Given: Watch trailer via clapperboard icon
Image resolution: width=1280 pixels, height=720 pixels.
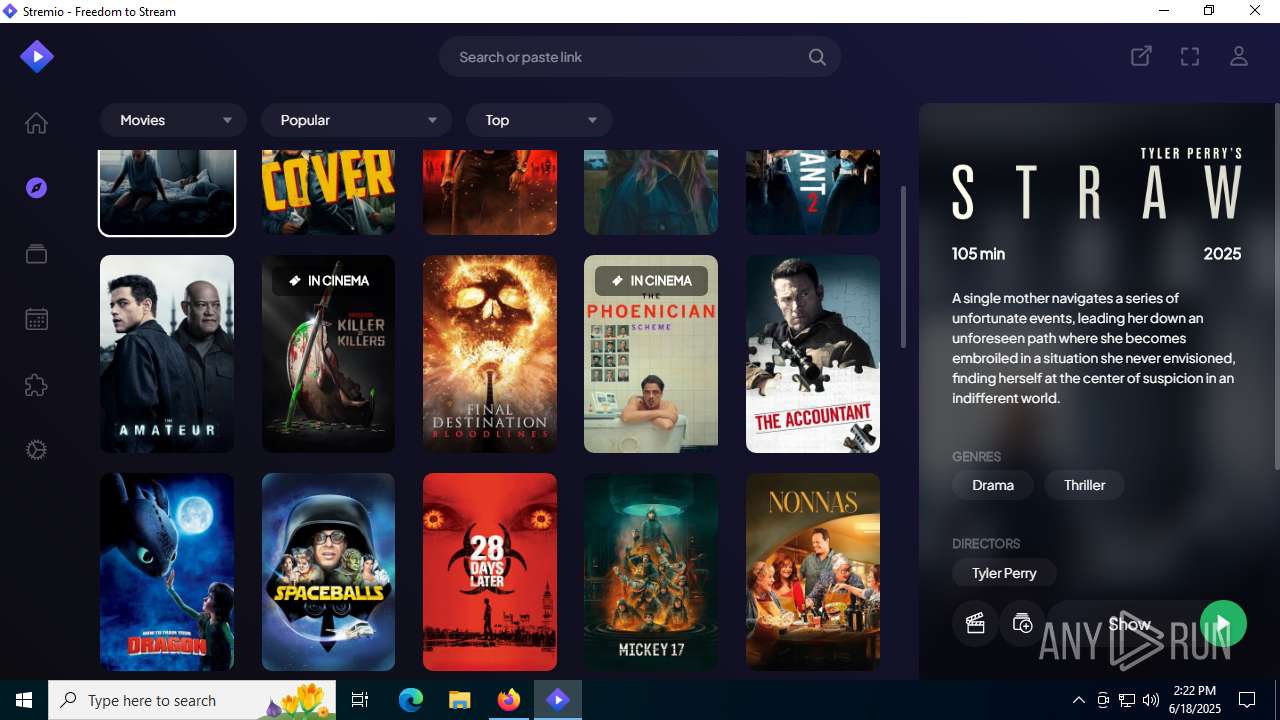Looking at the screenshot, I should (975, 624).
